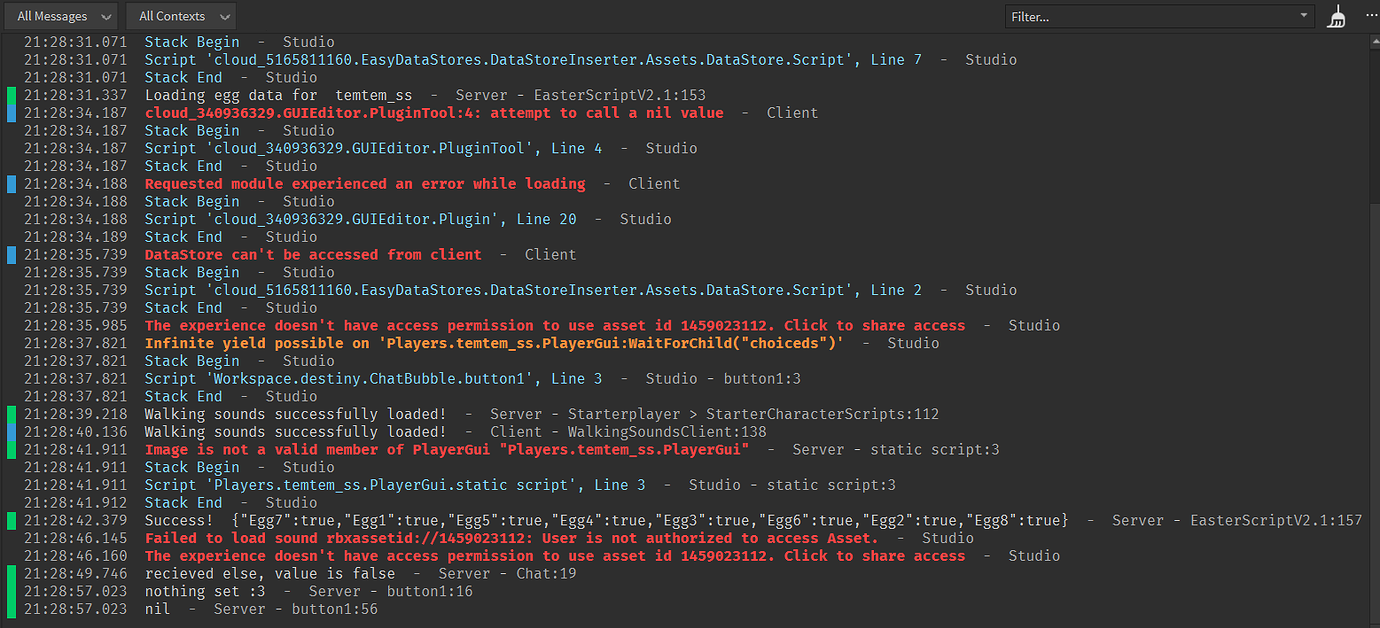Click blue marker next to the Requested module error
1380x628 pixels.
tap(11, 183)
